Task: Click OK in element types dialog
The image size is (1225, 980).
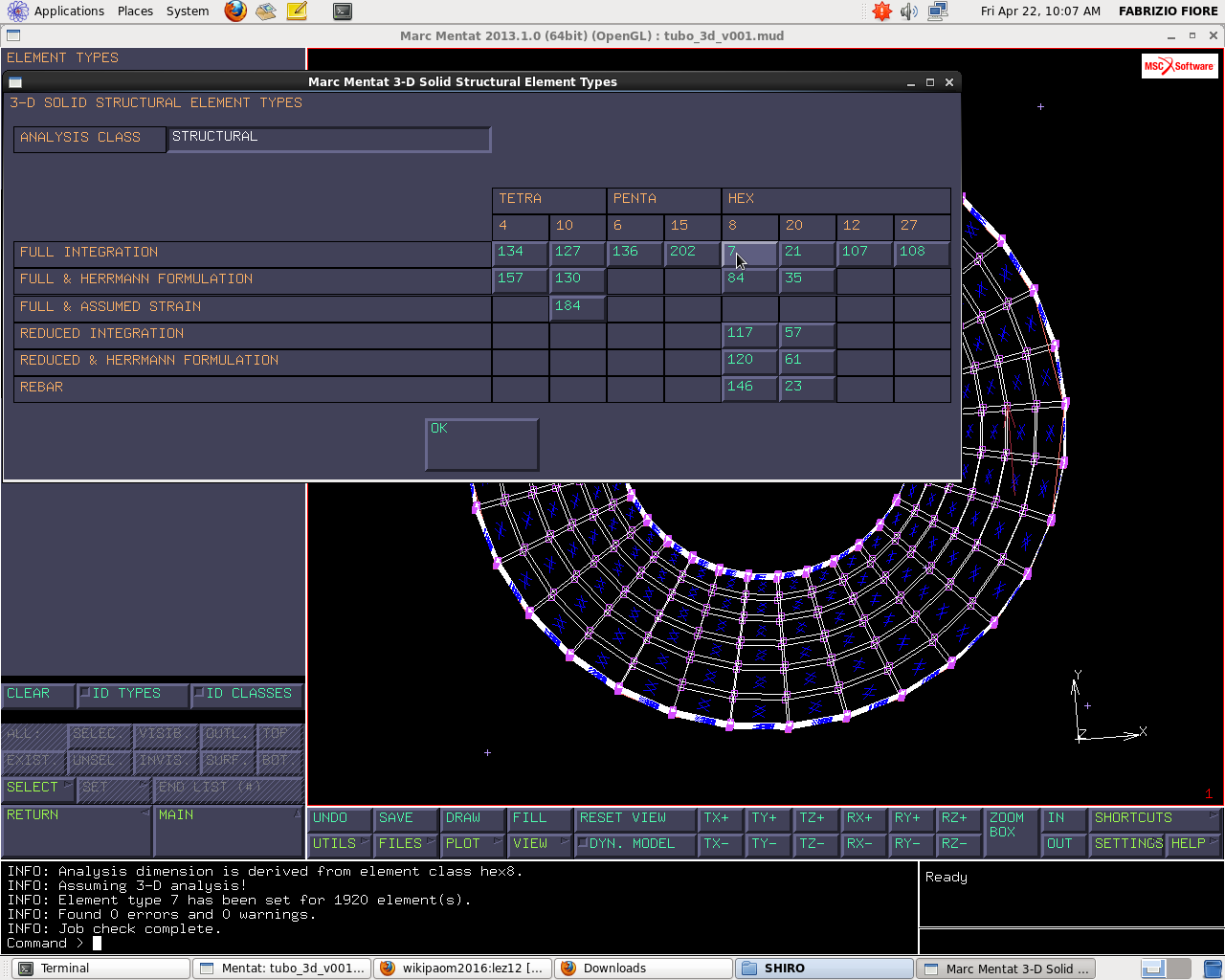Action: pyautogui.click(x=481, y=444)
